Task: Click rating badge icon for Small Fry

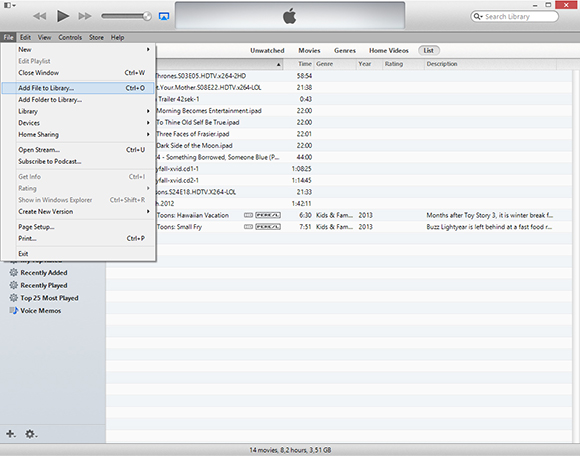Action: [268, 227]
